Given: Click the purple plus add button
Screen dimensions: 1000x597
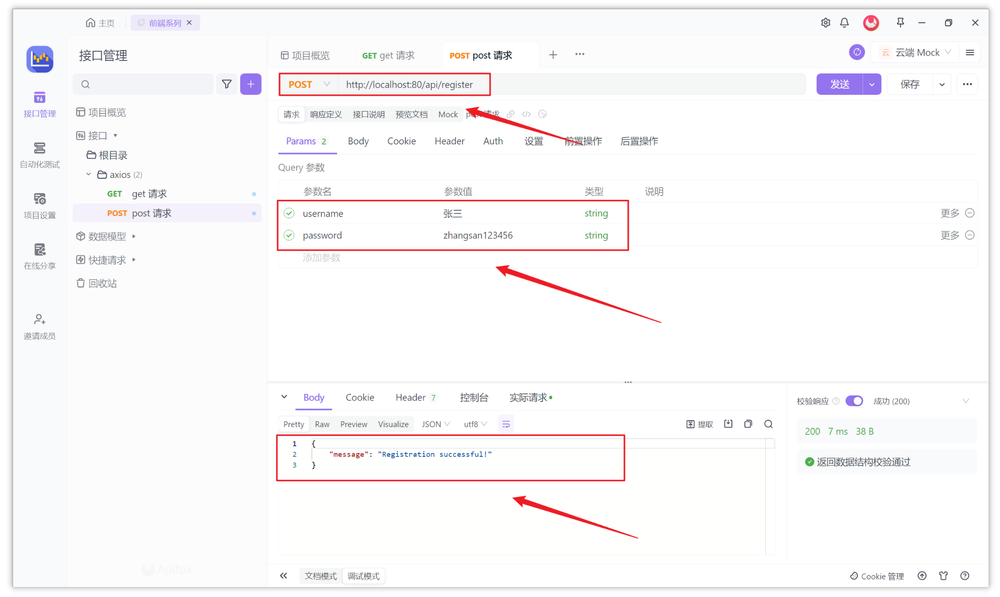Looking at the screenshot, I should tap(251, 84).
